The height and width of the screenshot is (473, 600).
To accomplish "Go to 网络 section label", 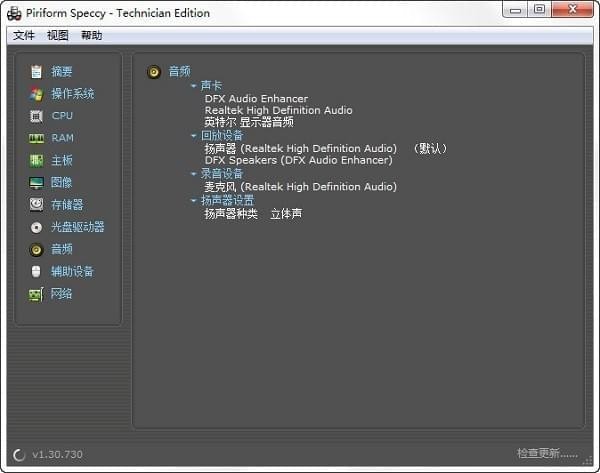I will (62, 294).
